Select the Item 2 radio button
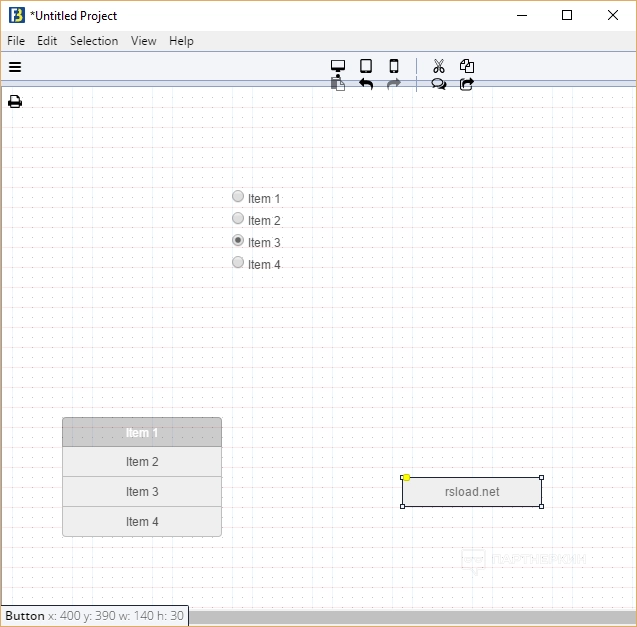Screen dimensions: 637x627 point(238,219)
